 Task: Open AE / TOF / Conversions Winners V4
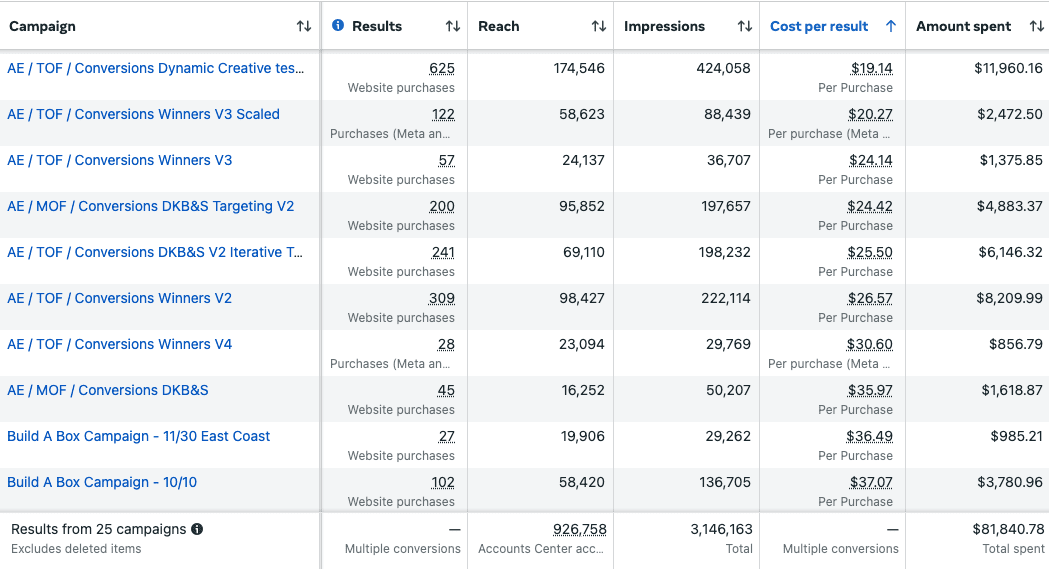point(120,344)
